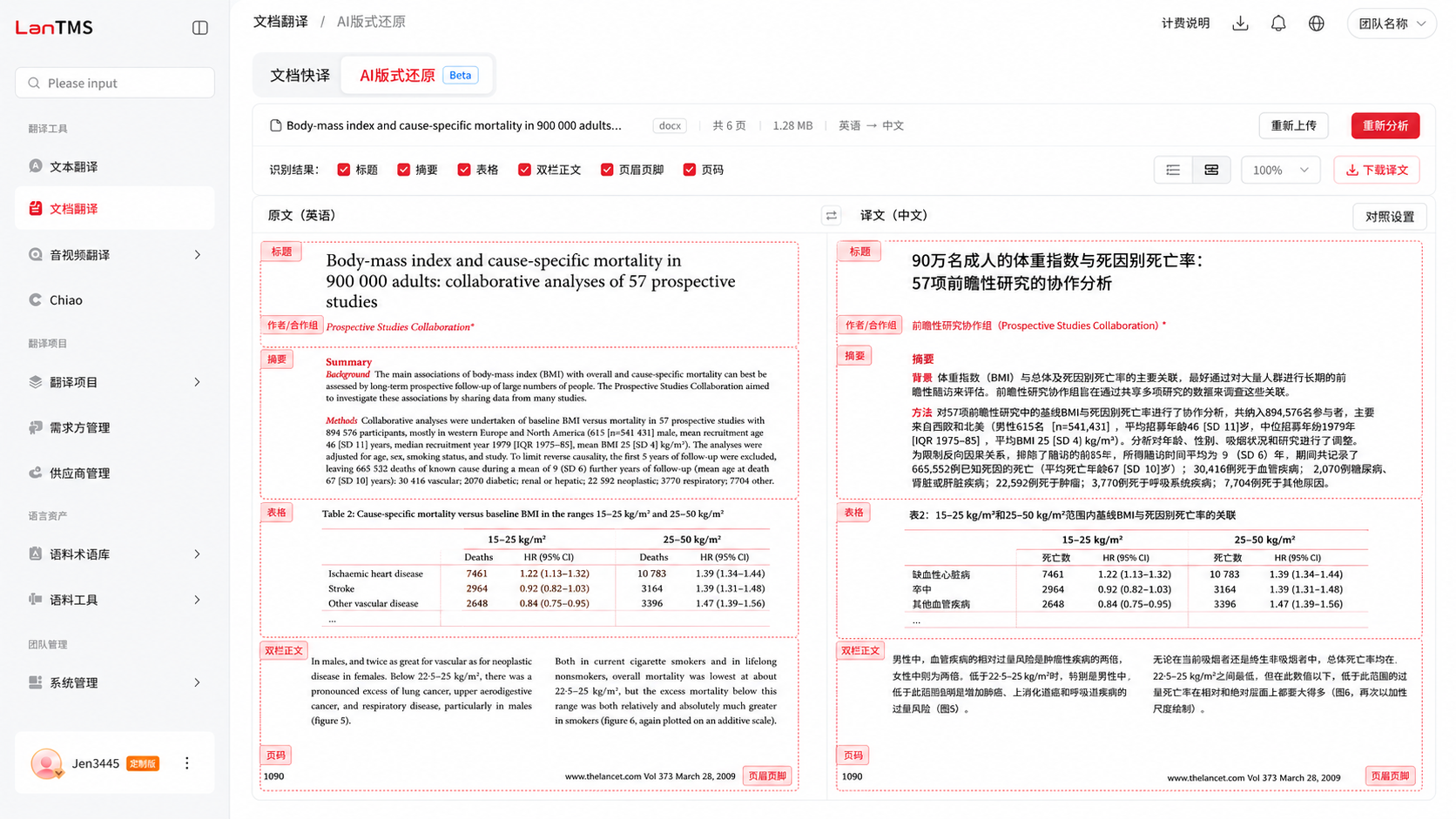Expand the 语料术语库 submenu arrow
The image size is (1456, 819).
(x=198, y=554)
